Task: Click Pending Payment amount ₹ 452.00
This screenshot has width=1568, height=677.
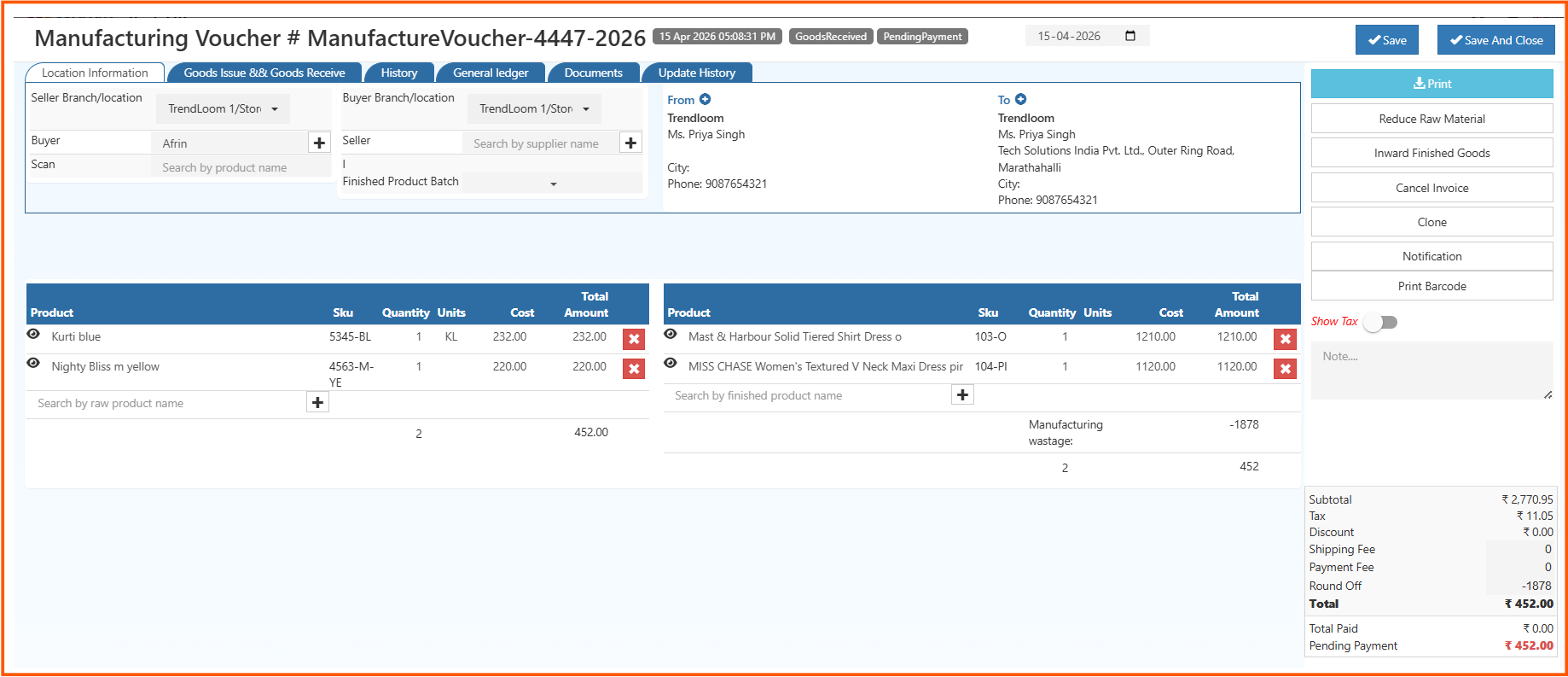Action: (1529, 645)
